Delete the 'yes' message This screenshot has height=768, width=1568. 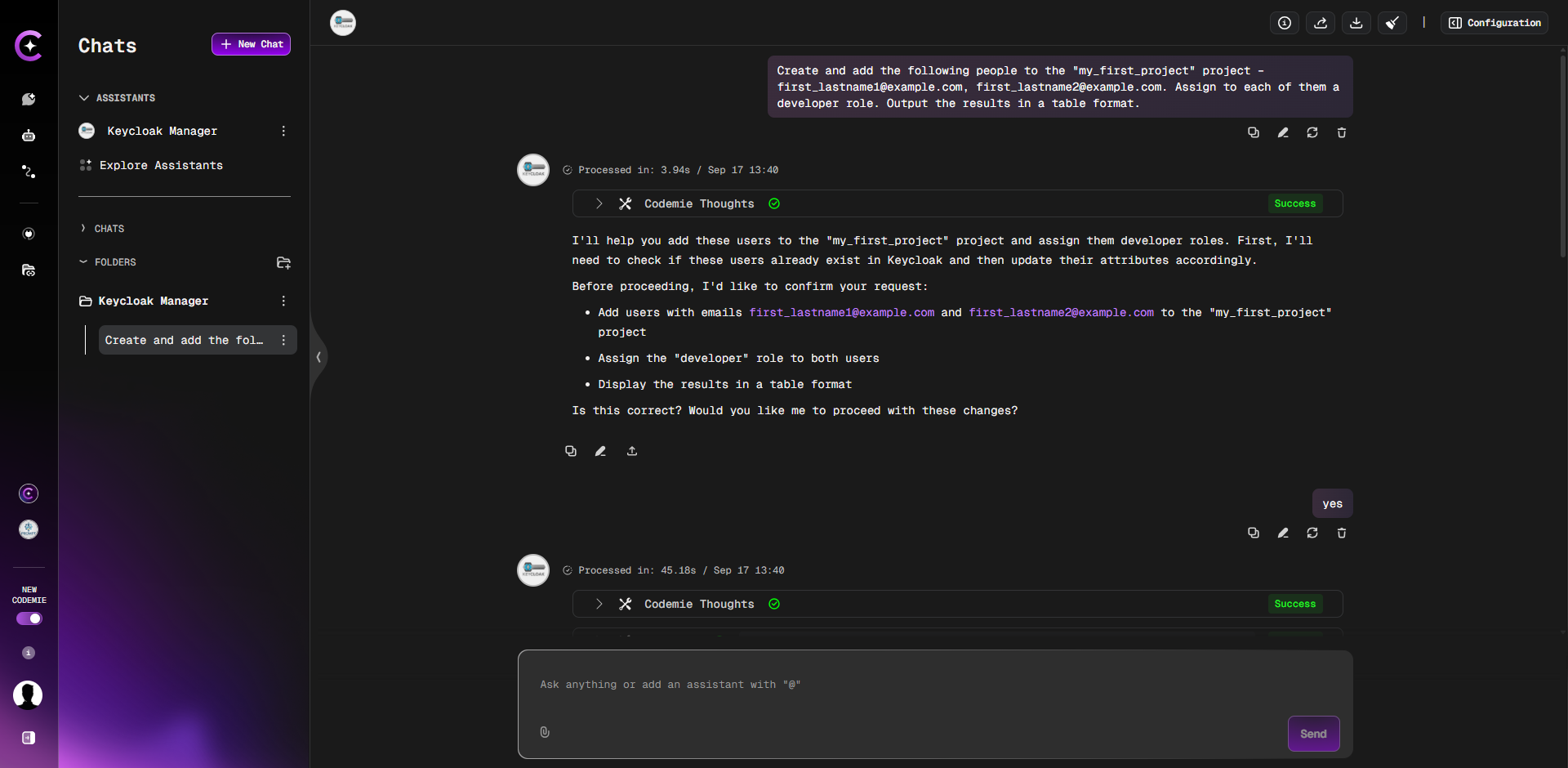(1341, 534)
